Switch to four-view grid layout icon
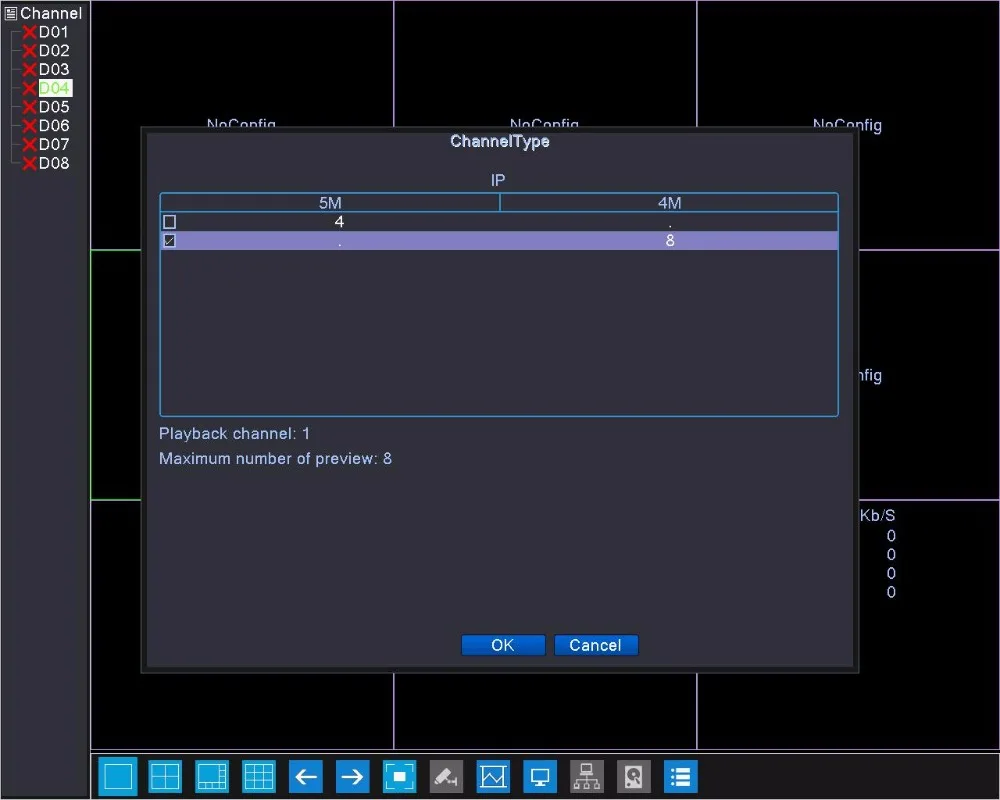1000x800 pixels. click(165, 776)
